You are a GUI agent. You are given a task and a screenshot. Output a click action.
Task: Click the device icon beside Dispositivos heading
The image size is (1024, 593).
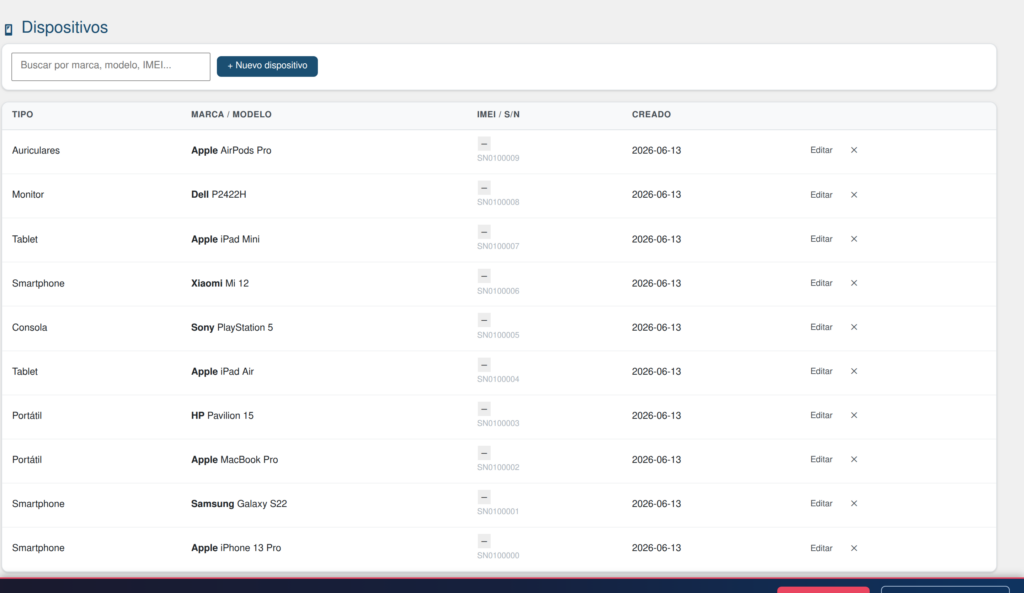coord(8,29)
